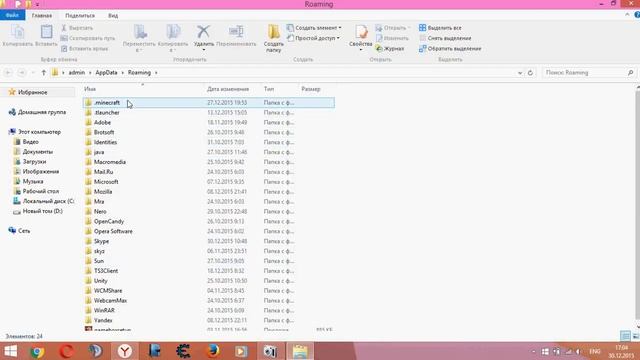The width and height of the screenshot is (640, 360).
Task: Click in the Search Roaming input field
Action: [584, 73]
